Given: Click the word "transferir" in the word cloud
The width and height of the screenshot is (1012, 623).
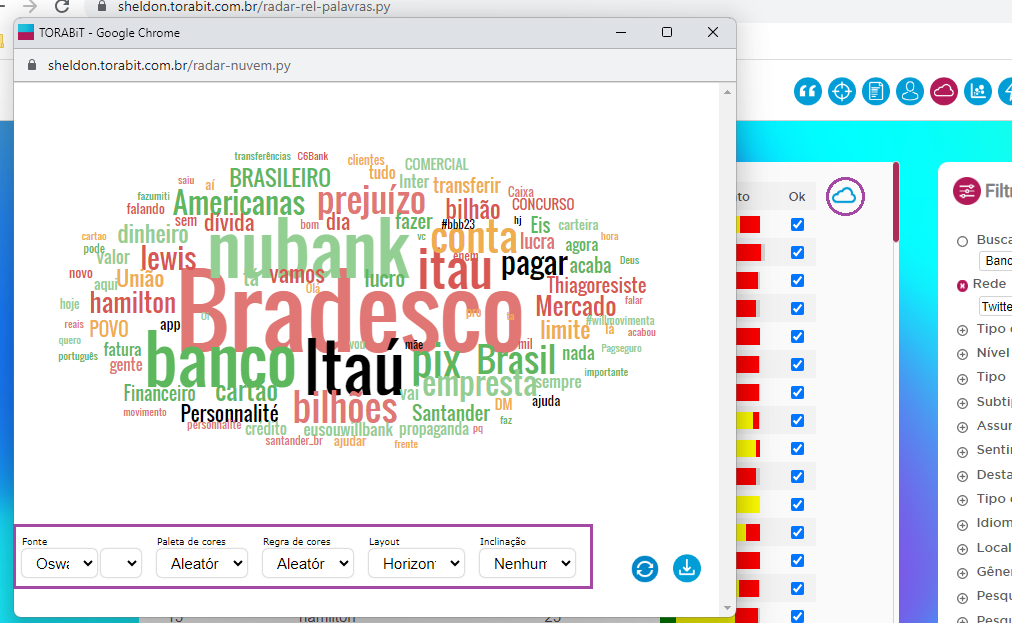Looking at the screenshot, I should pos(467,185).
